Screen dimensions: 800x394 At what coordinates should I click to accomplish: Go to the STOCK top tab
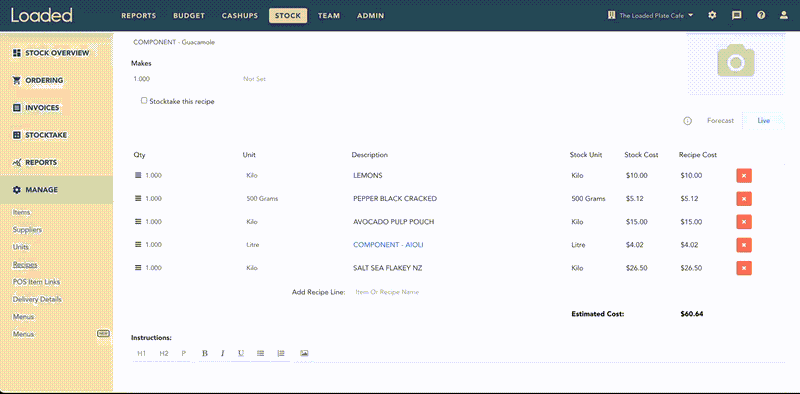click(x=288, y=16)
